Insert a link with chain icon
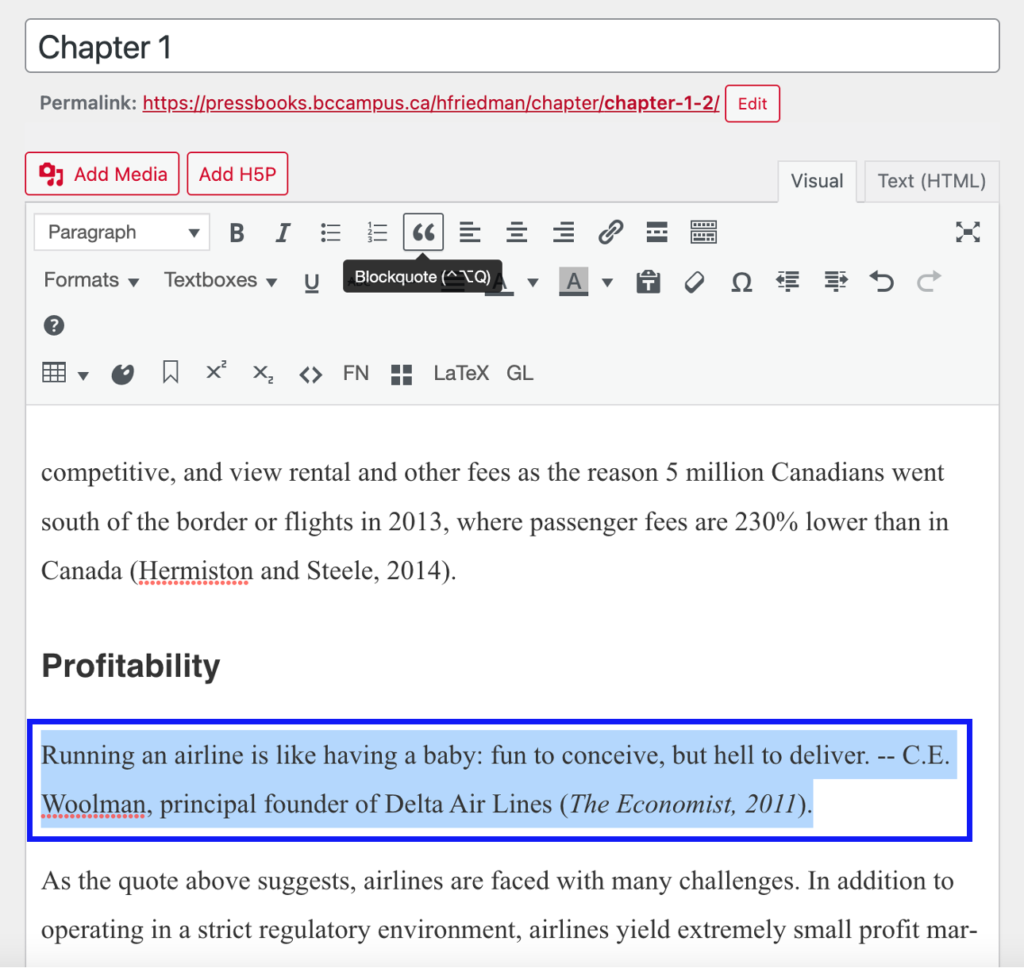1024x968 pixels. pyautogui.click(x=610, y=232)
